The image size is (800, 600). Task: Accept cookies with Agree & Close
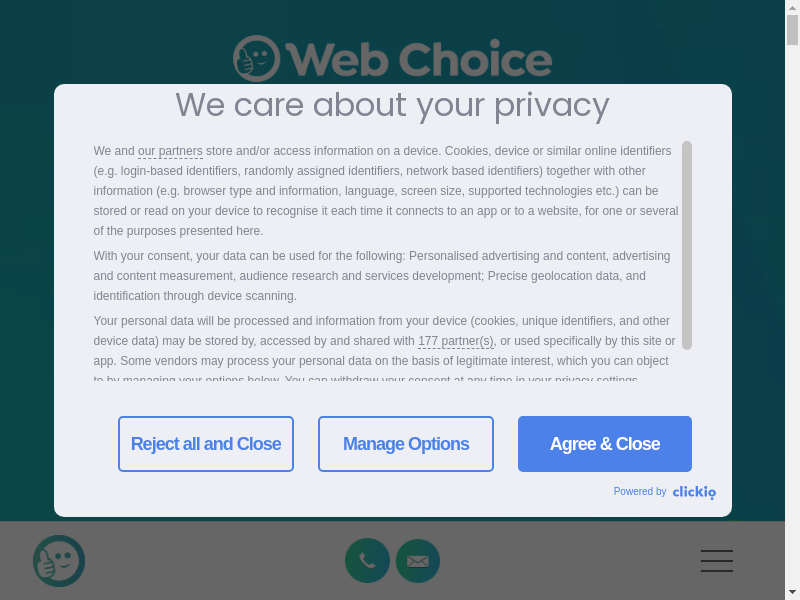click(605, 444)
